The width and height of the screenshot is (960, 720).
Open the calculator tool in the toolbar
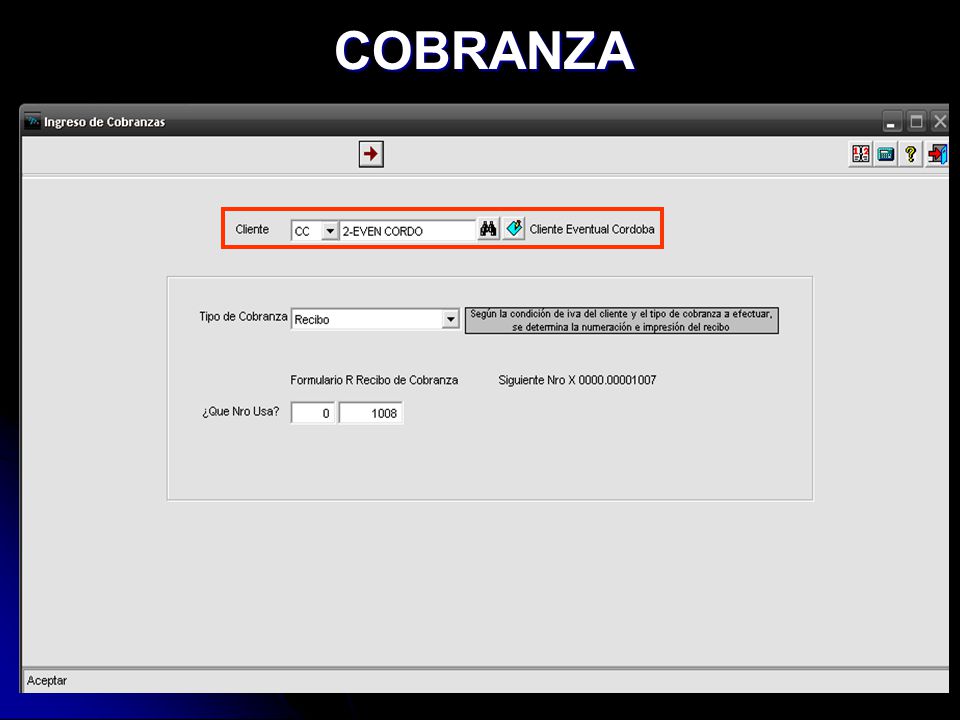[x=885, y=154]
